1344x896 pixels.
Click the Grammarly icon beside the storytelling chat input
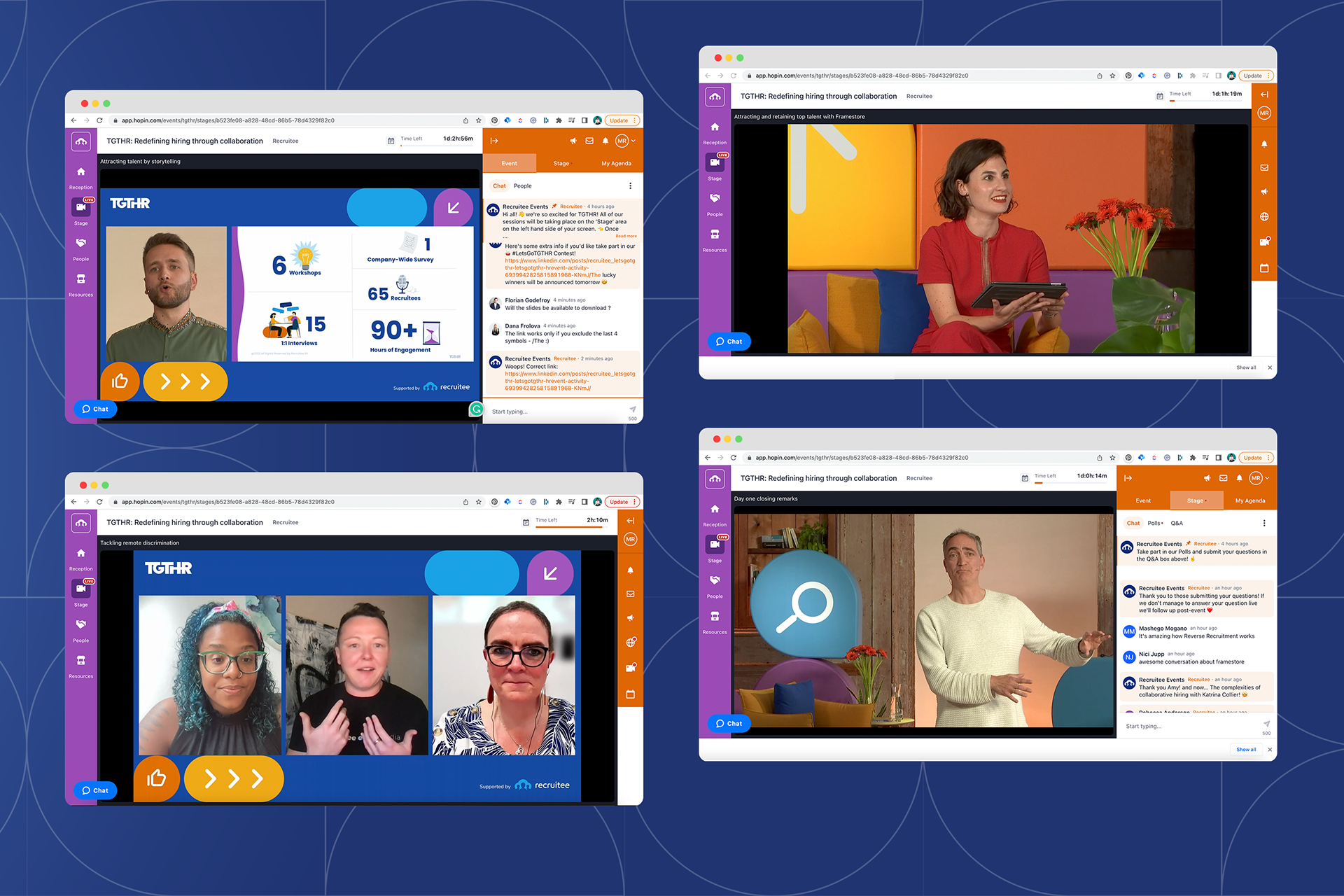click(x=476, y=409)
